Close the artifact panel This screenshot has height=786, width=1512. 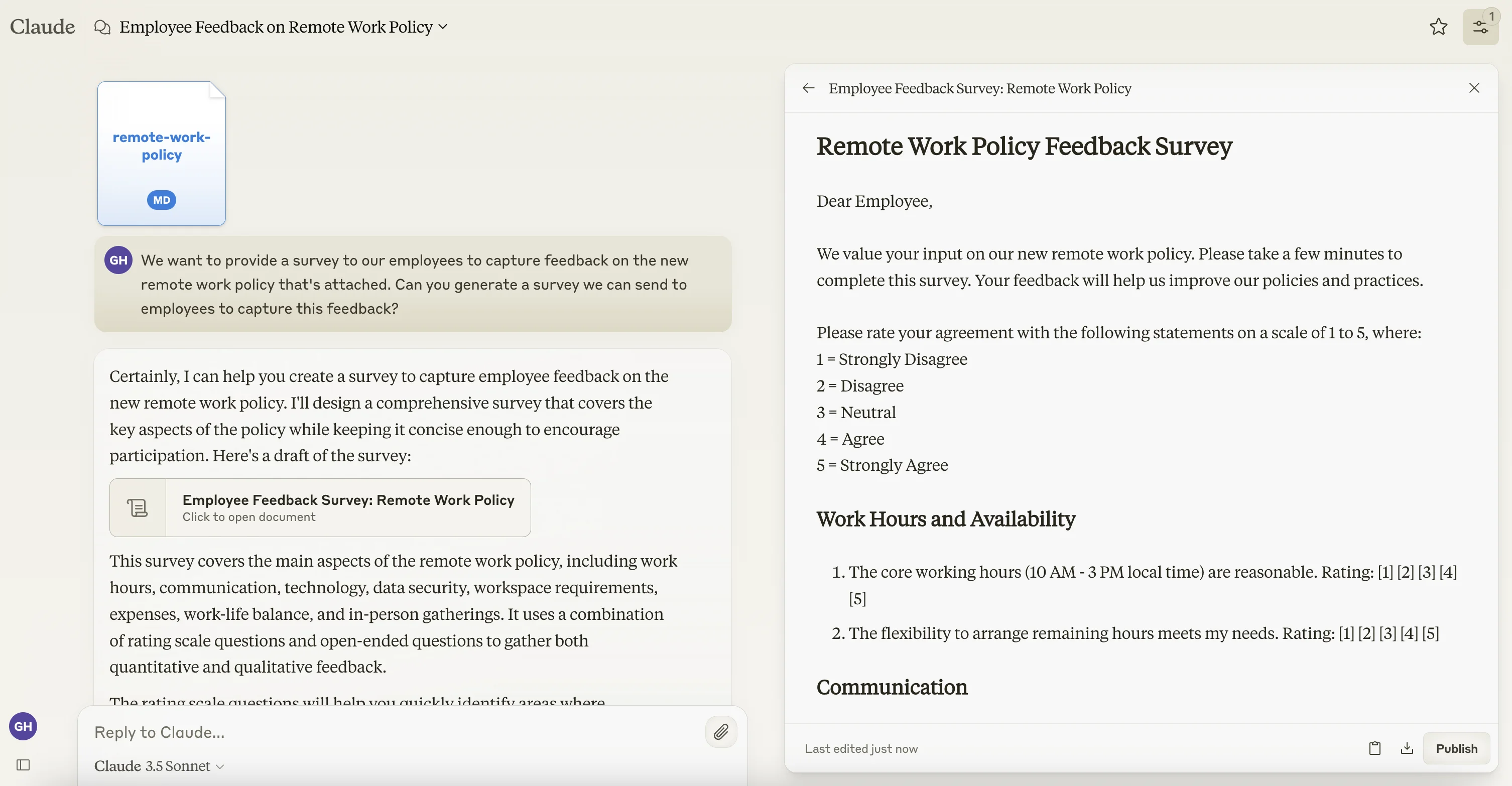[x=1473, y=88]
